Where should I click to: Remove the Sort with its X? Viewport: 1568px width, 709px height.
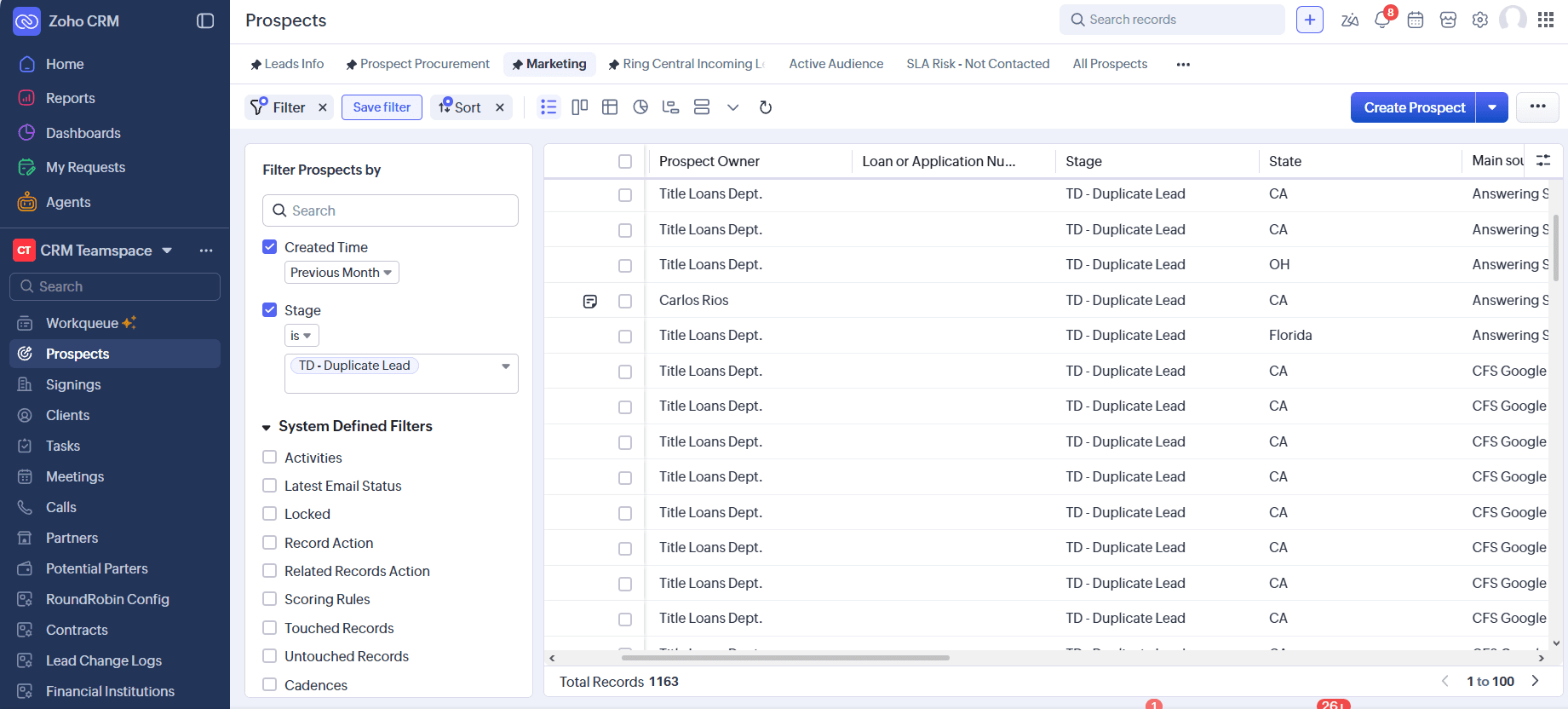point(500,107)
